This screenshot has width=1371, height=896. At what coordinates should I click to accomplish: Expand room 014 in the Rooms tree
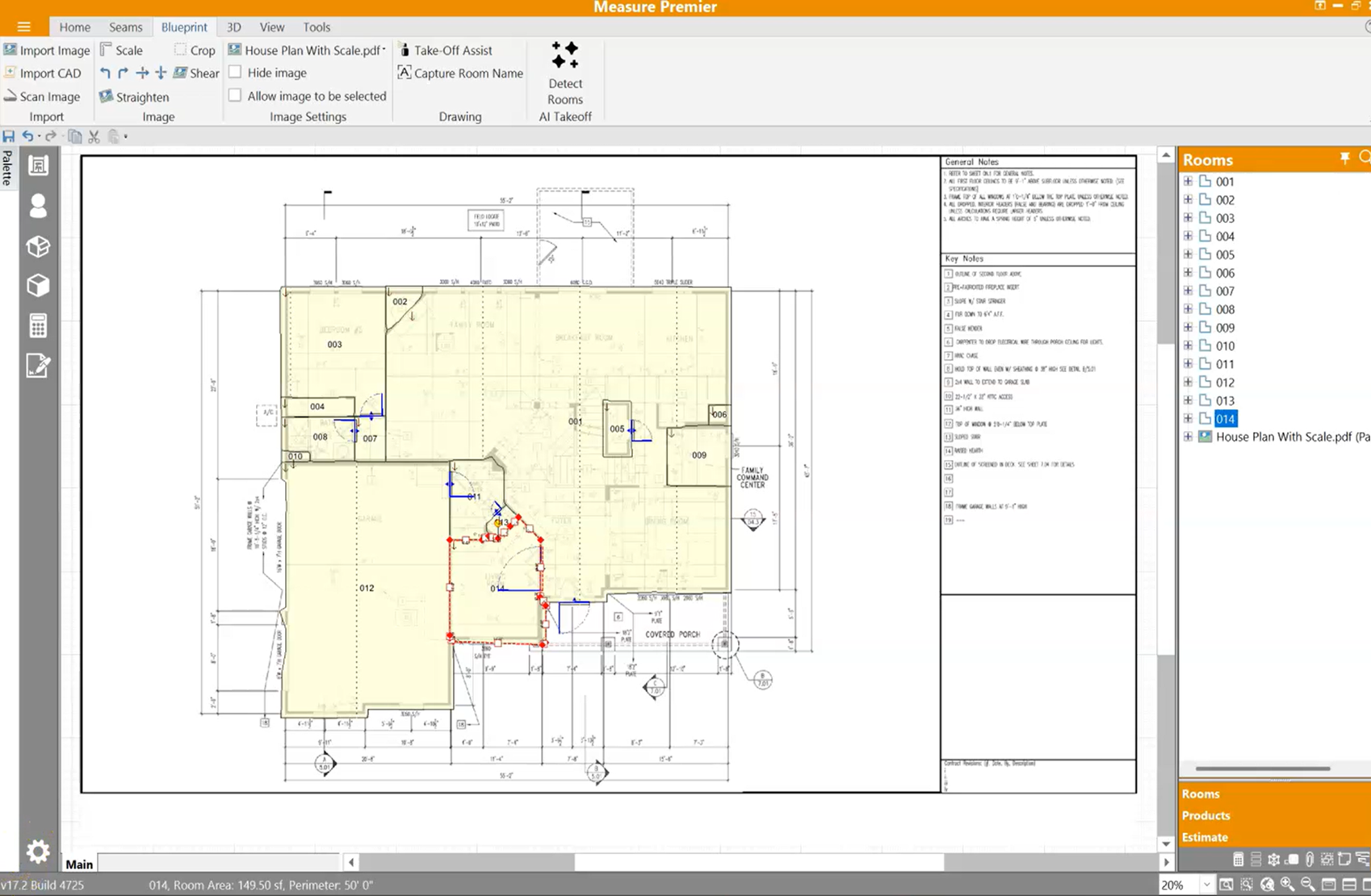(x=1188, y=418)
